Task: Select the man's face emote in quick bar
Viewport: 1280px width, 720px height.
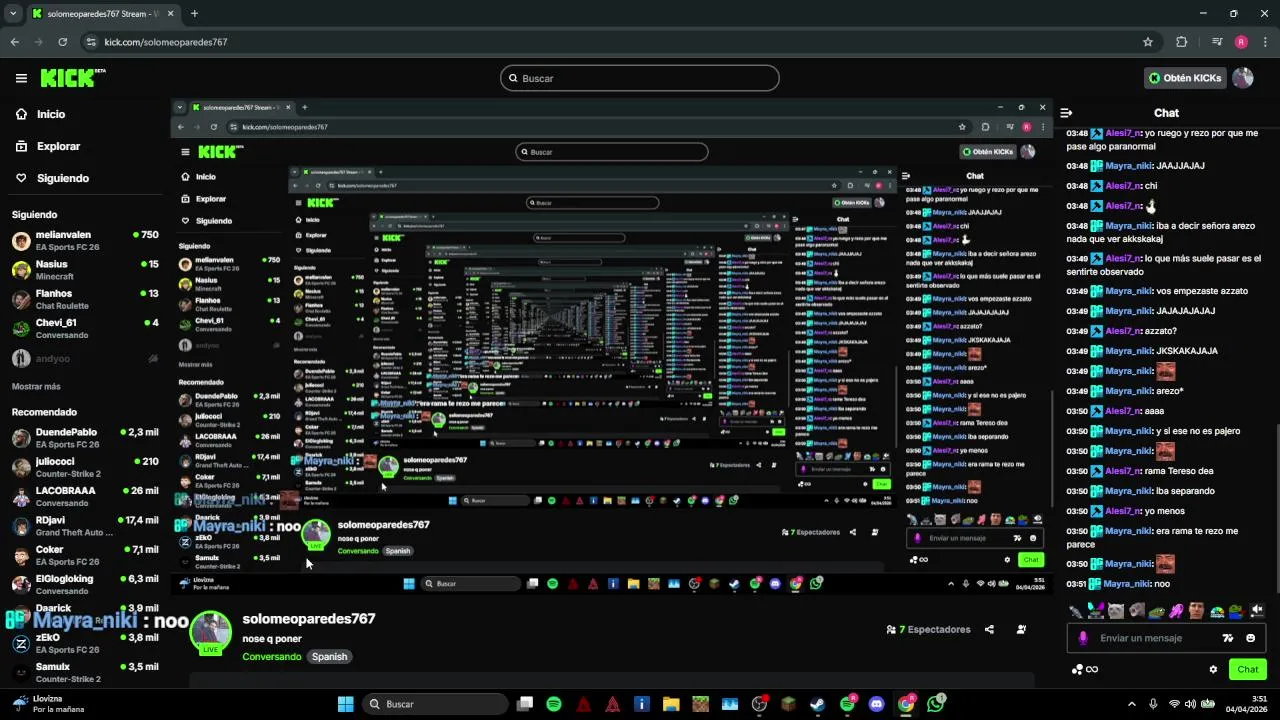Action: click(1196, 610)
